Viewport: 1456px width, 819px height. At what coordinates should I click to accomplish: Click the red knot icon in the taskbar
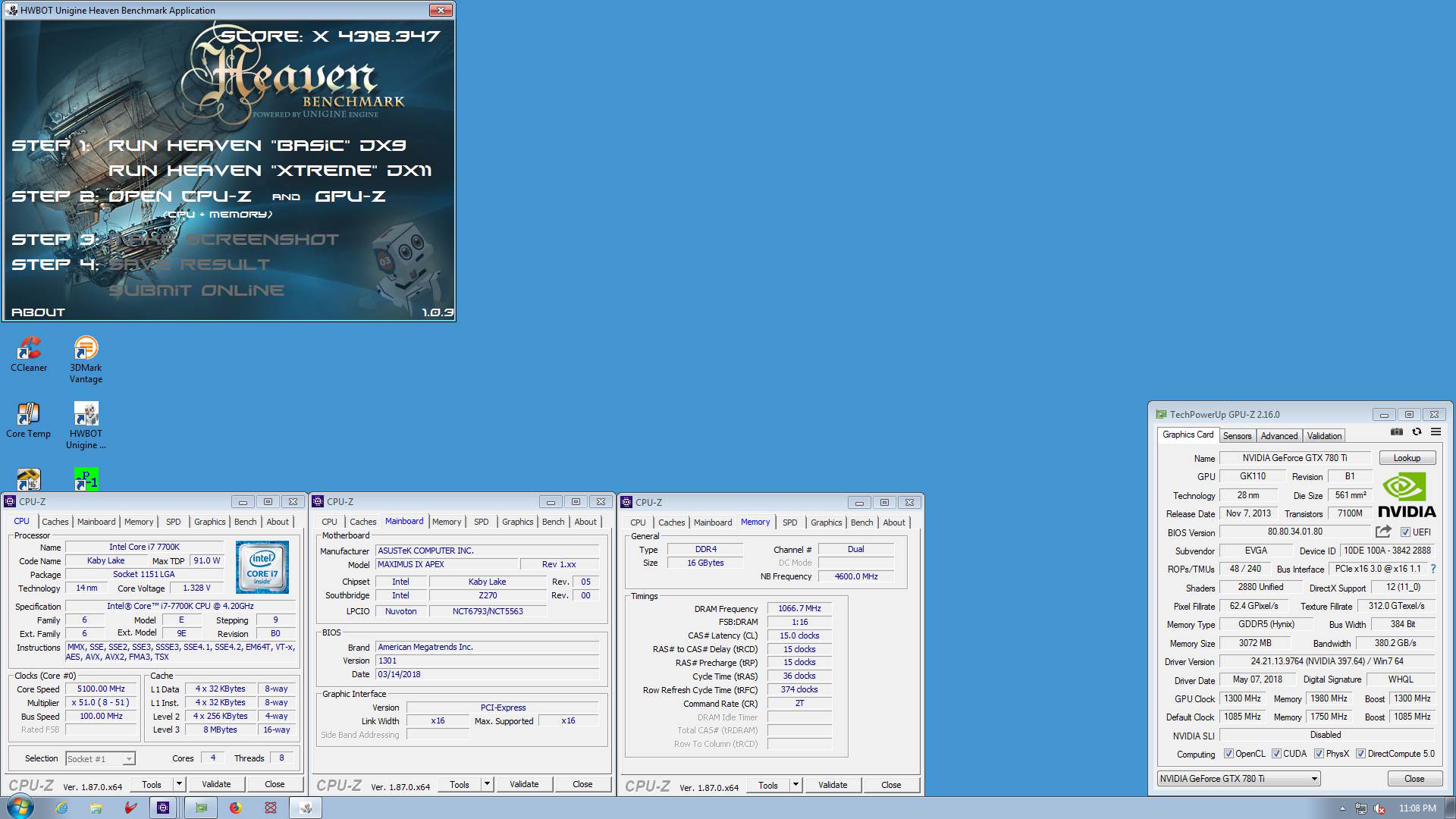click(271, 808)
